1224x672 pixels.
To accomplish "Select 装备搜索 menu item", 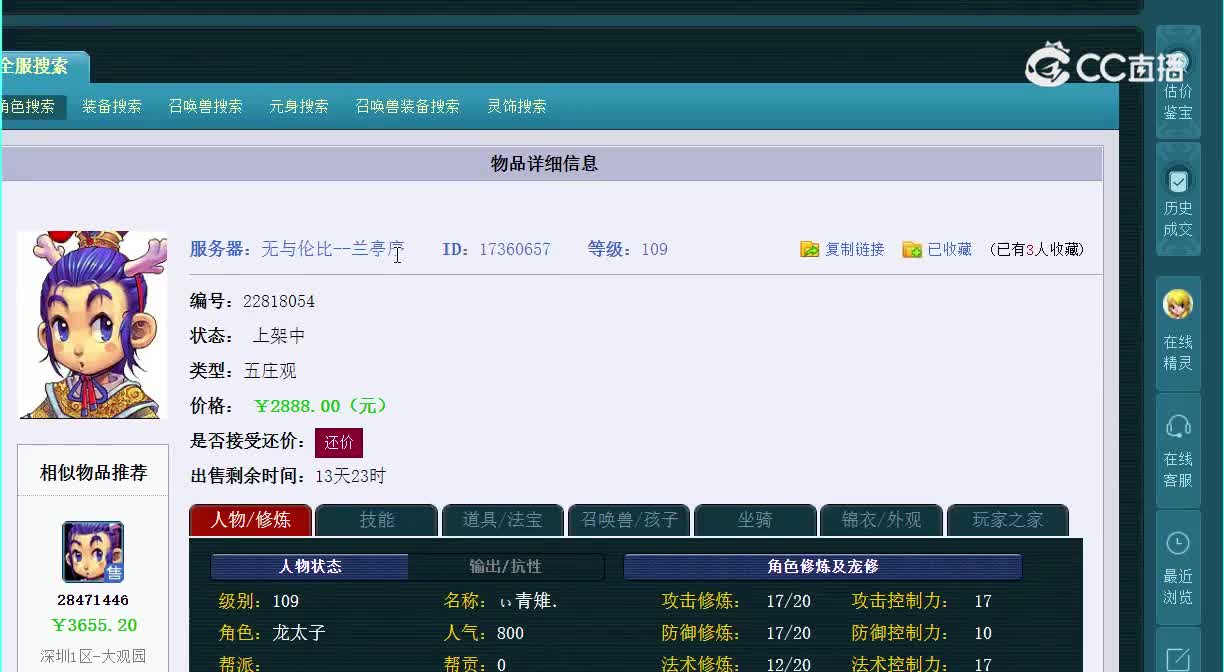I will tap(112, 106).
